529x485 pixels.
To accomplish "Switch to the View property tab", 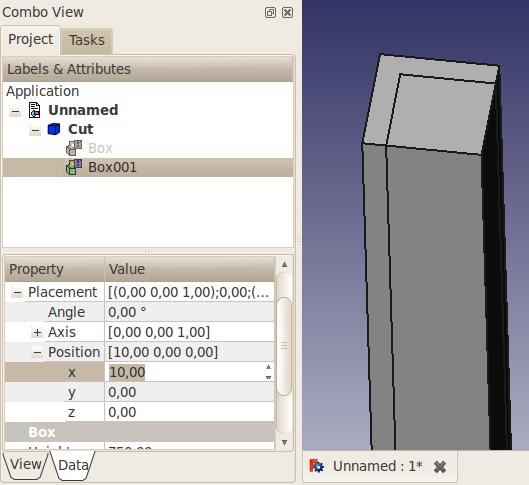I will point(26,465).
